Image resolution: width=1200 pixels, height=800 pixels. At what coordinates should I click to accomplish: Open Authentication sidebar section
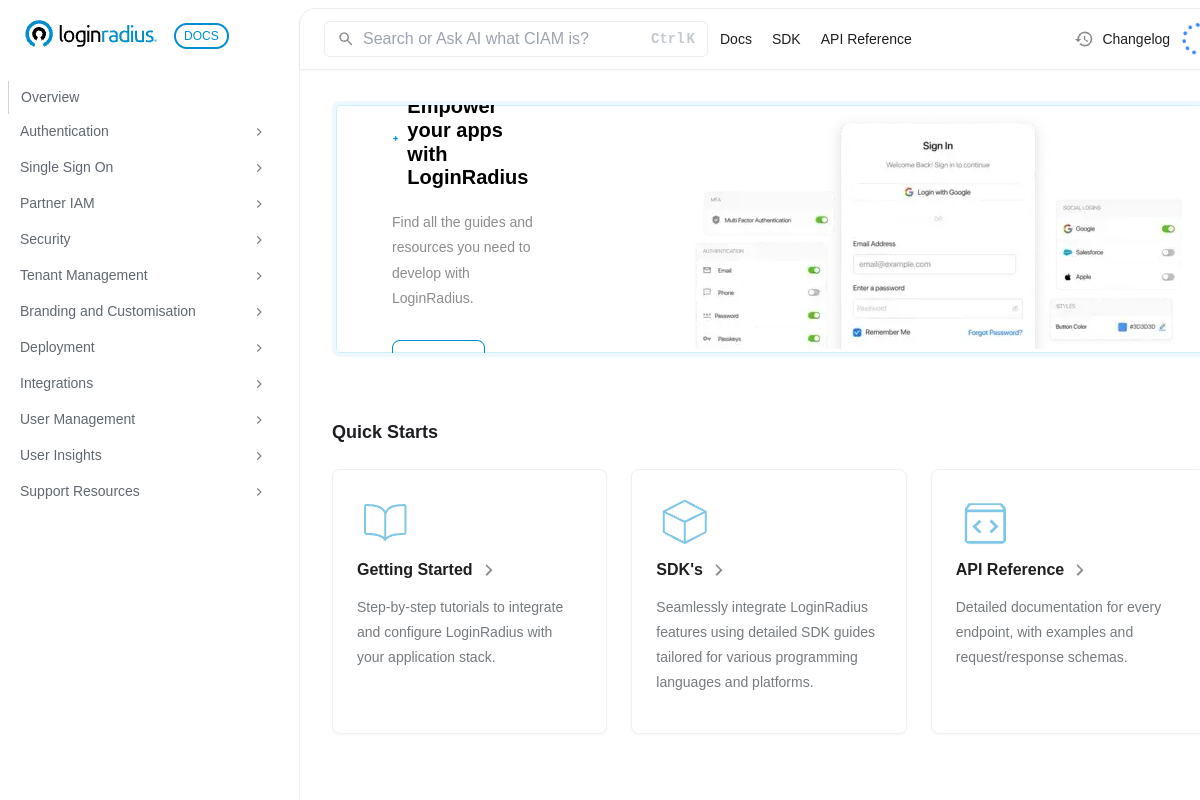[64, 131]
